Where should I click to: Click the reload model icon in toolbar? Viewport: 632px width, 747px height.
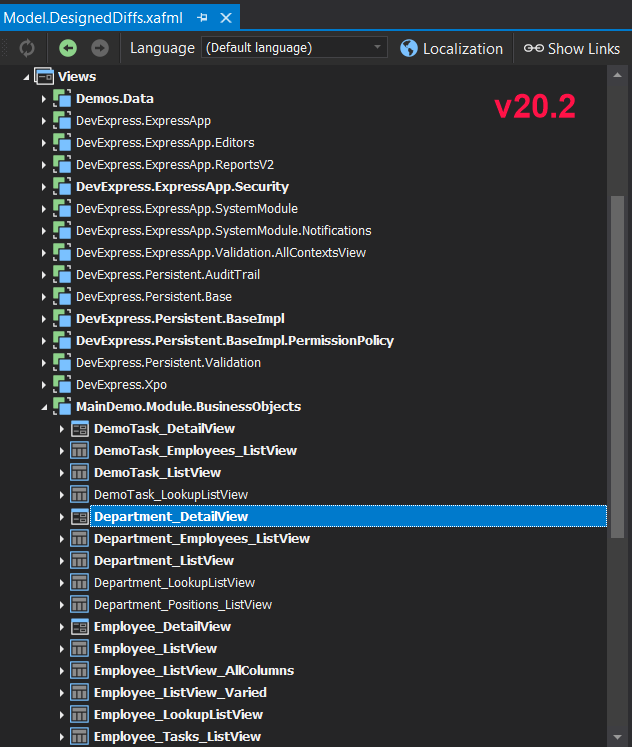pos(27,48)
